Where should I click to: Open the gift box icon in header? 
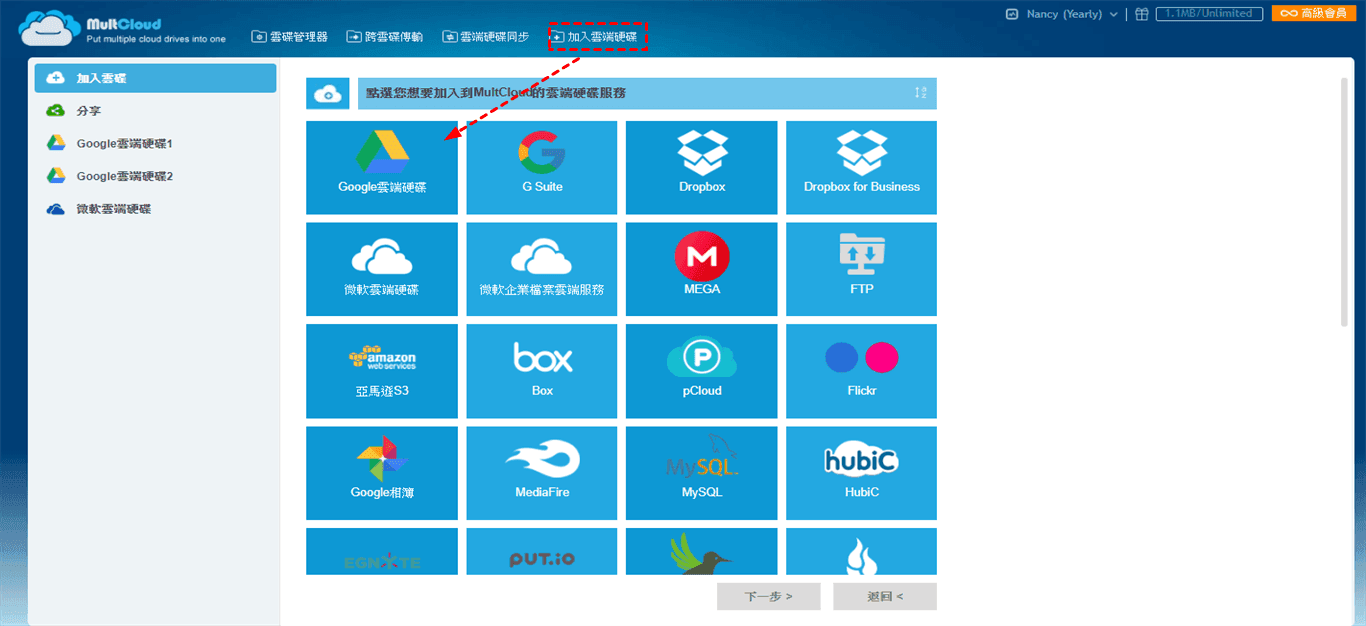1142,14
